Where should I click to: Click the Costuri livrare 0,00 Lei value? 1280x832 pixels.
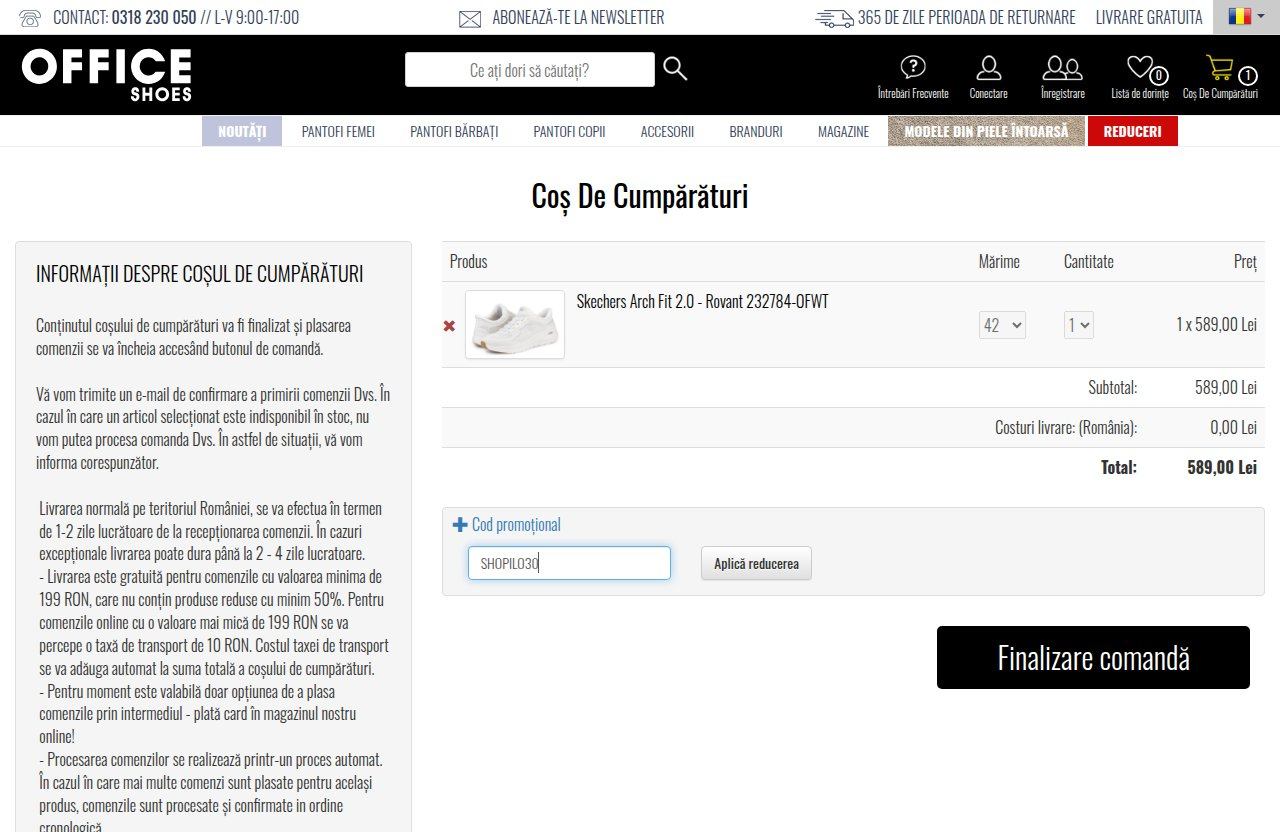[1233, 427]
